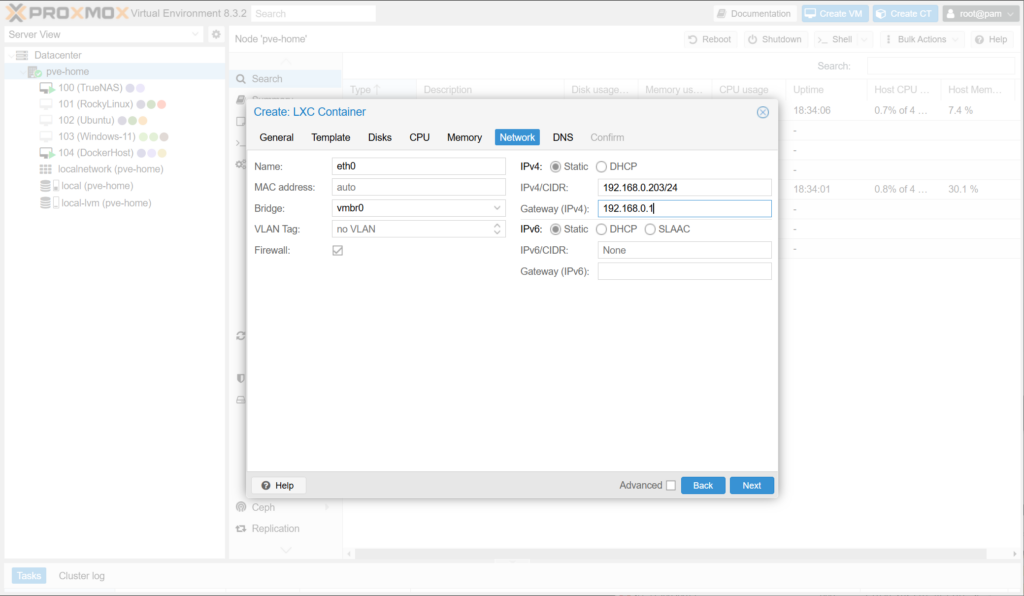The width and height of the screenshot is (1024, 596).
Task: Select SLAAC for IPv6
Action: pos(650,229)
